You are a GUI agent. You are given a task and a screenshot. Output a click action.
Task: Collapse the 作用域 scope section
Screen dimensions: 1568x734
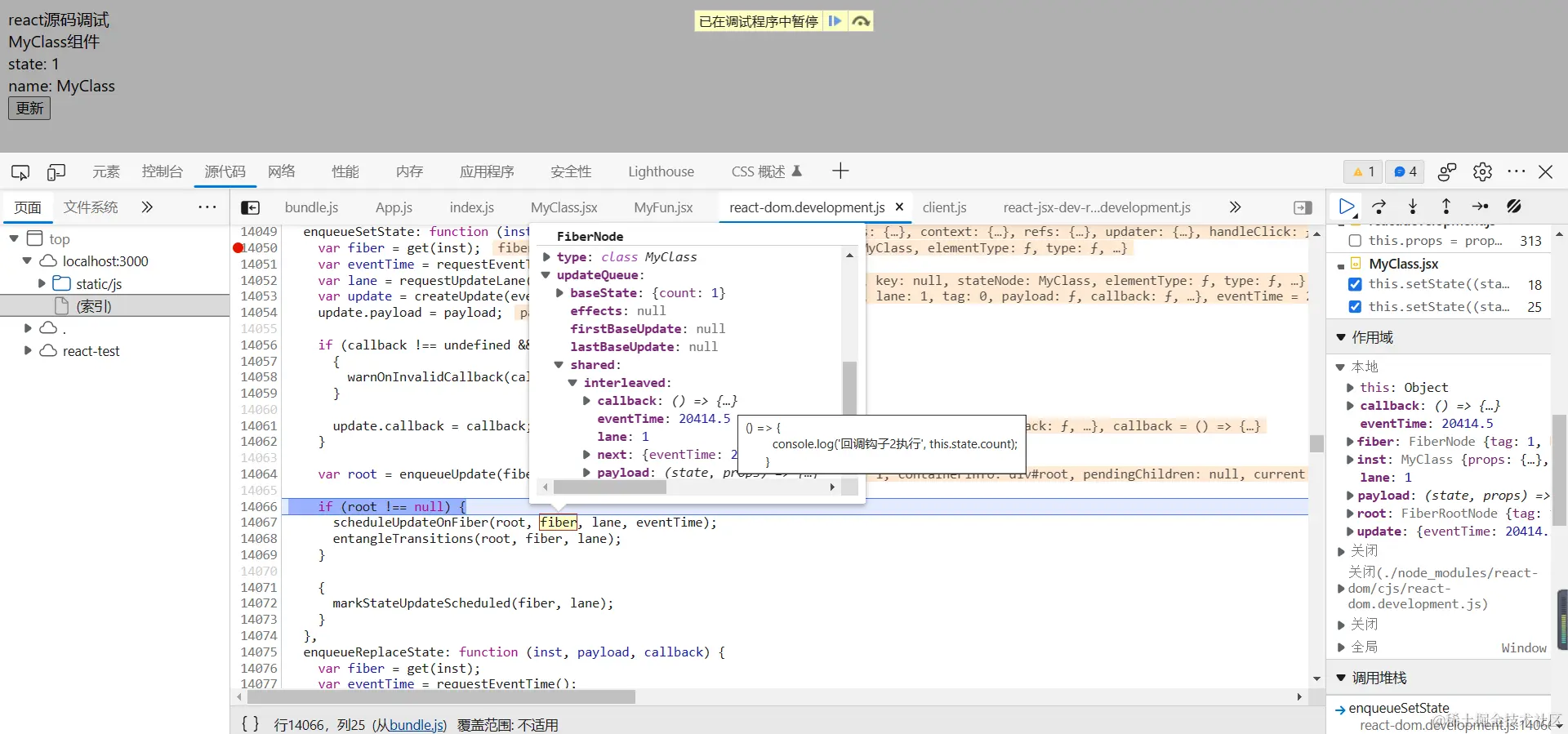[x=1340, y=337]
